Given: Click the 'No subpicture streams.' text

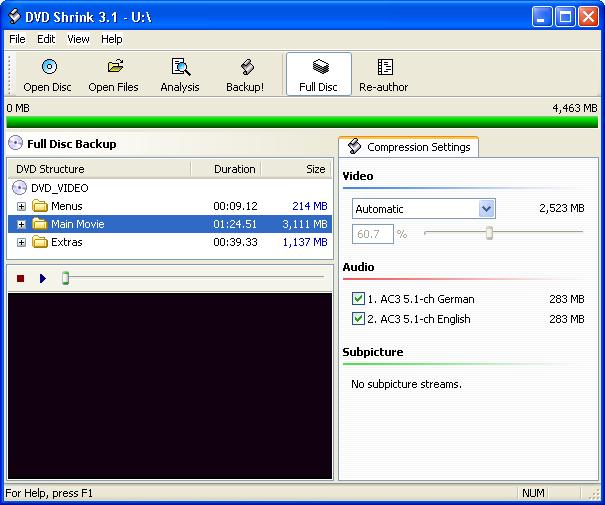Looking at the screenshot, I should (406, 384).
